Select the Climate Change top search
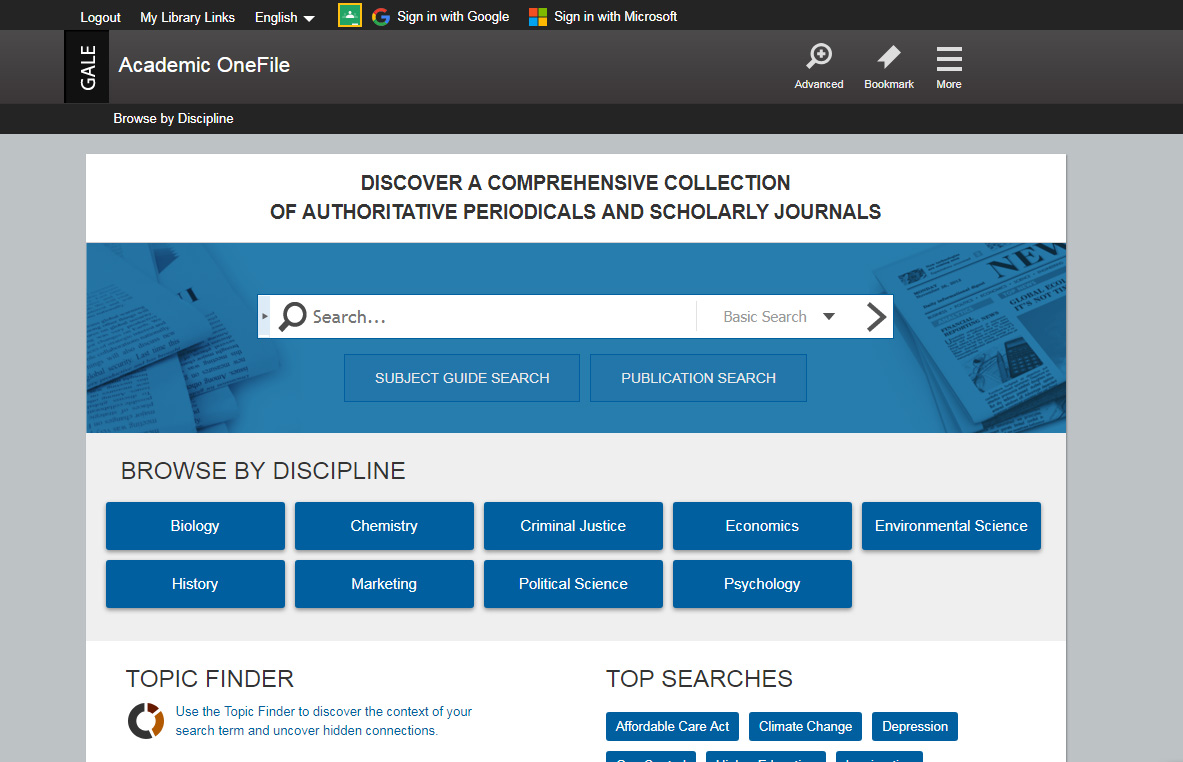The width and height of the screenshot is (1183, 762). [805, 726]
